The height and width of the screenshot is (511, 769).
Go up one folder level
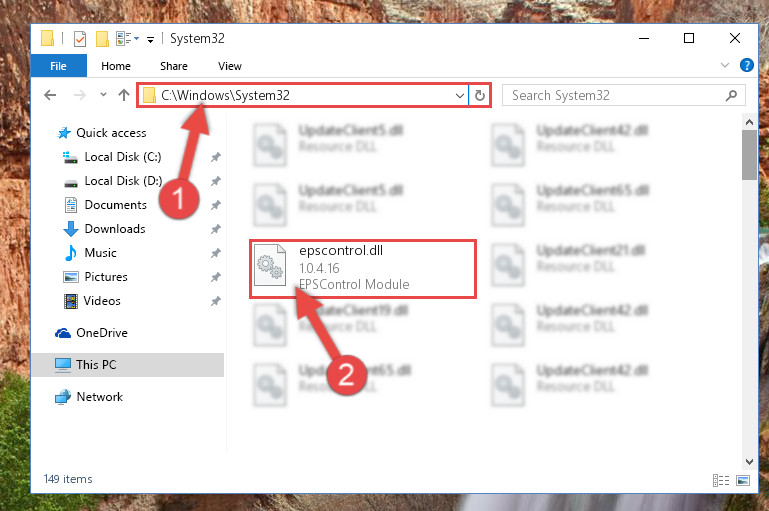[x=124, y=95]
